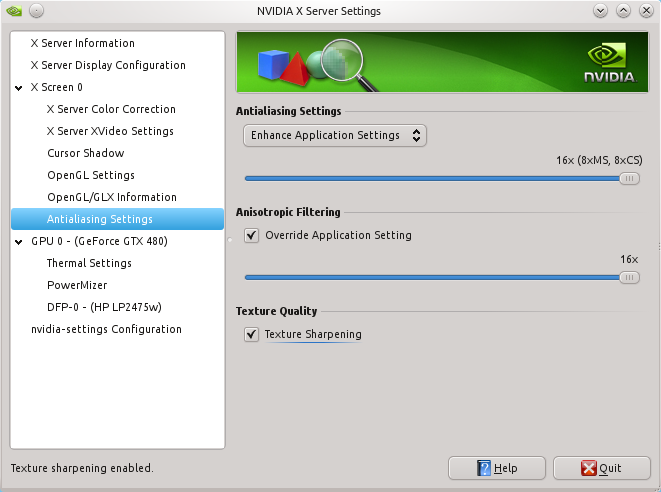Screen dimensions: 661x492
Task: Click the 'Antialiasing Settings' section heading
Action: pyautogui.click(x=288, y=111)
